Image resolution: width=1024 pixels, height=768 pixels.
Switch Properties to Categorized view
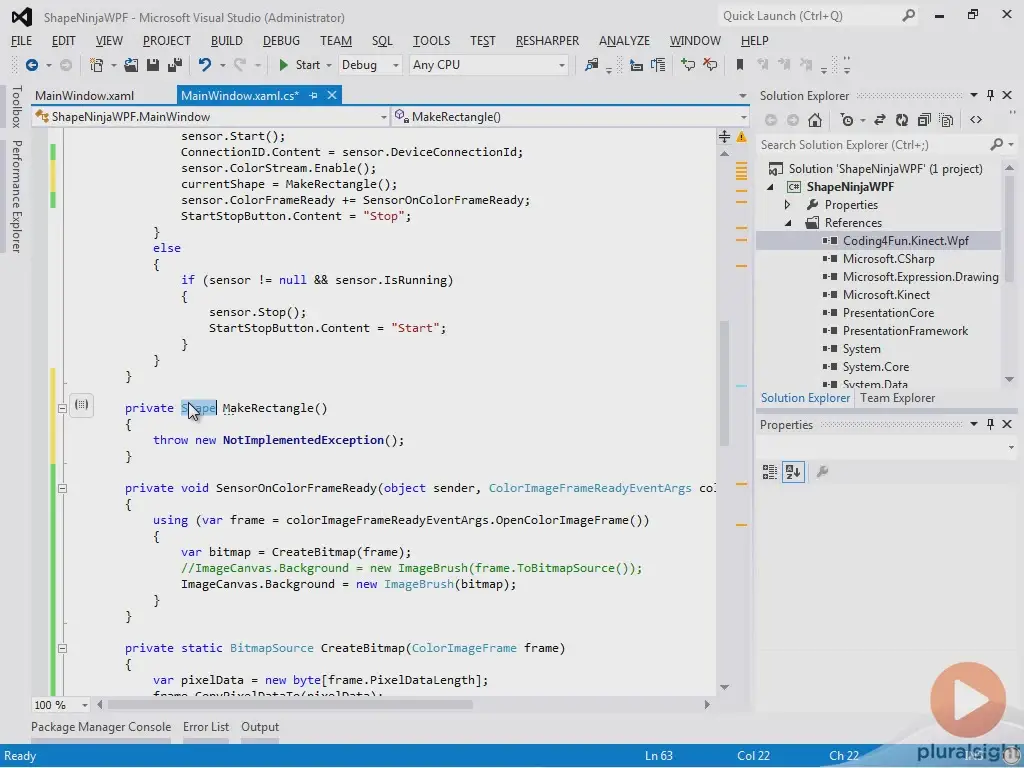(x=770, y=472)
